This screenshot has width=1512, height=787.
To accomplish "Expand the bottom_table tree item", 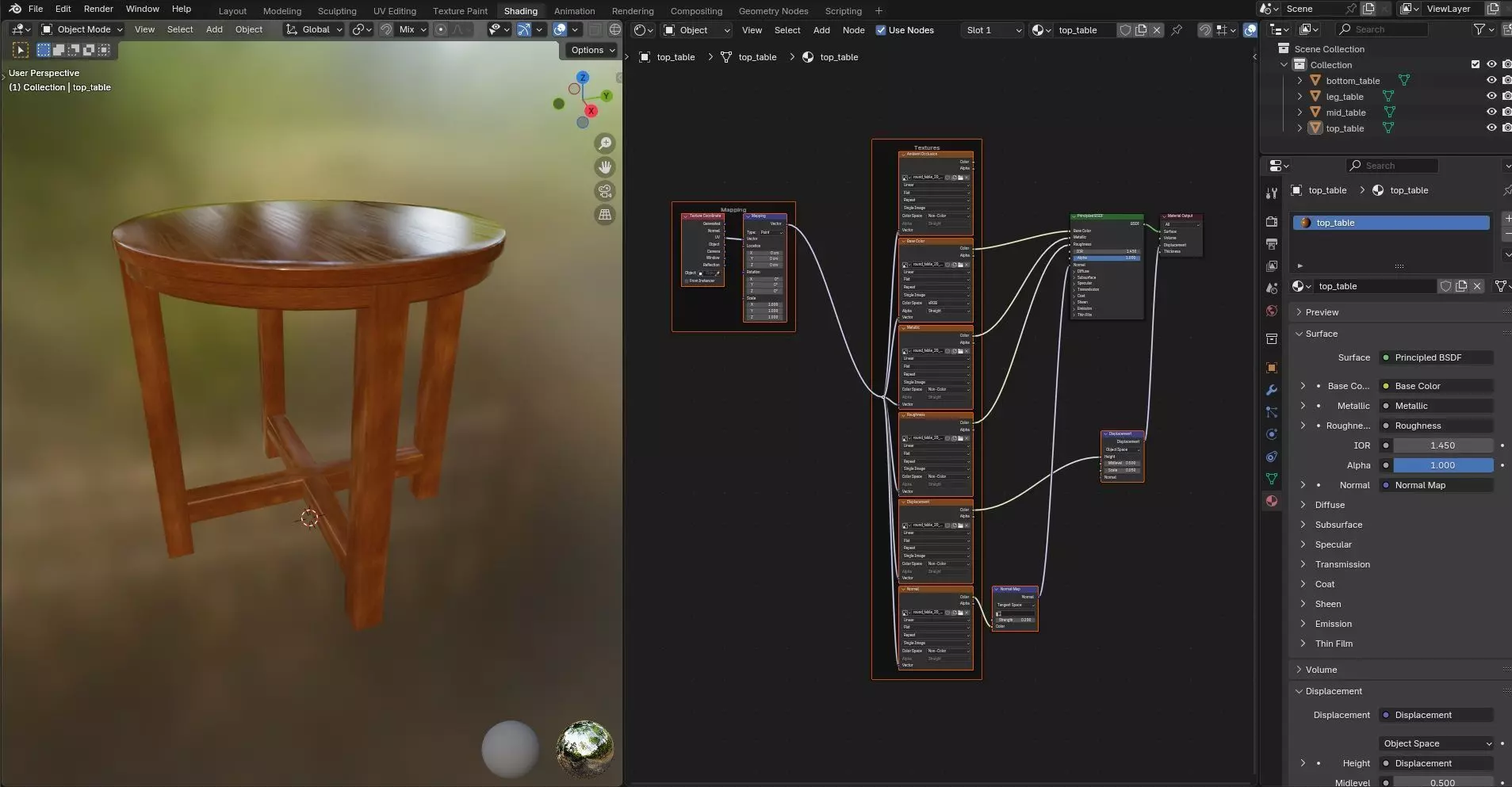I will pyautogui.click(x=1300, y=81).
